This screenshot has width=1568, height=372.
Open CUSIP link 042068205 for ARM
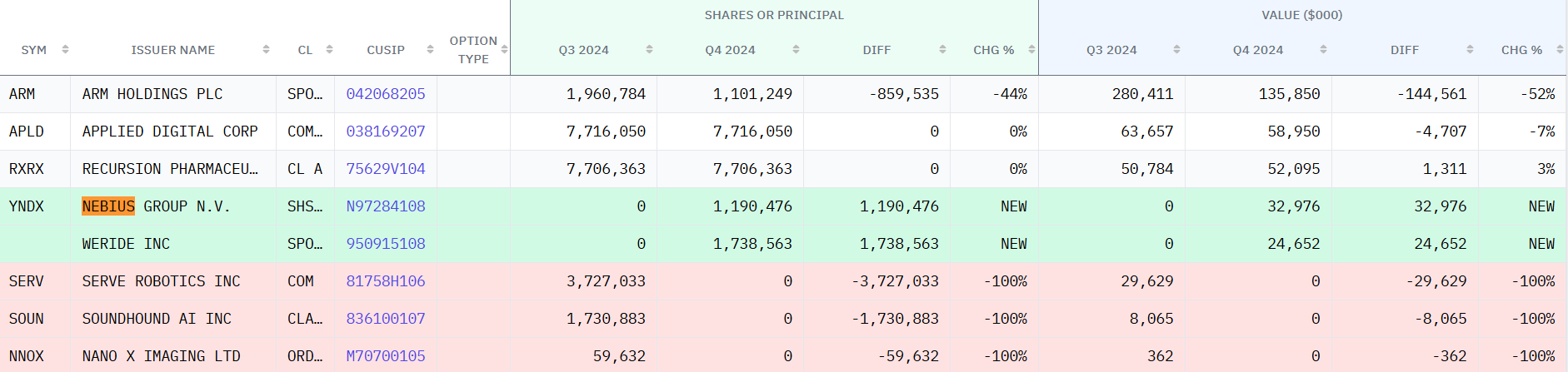coord(386,94)
